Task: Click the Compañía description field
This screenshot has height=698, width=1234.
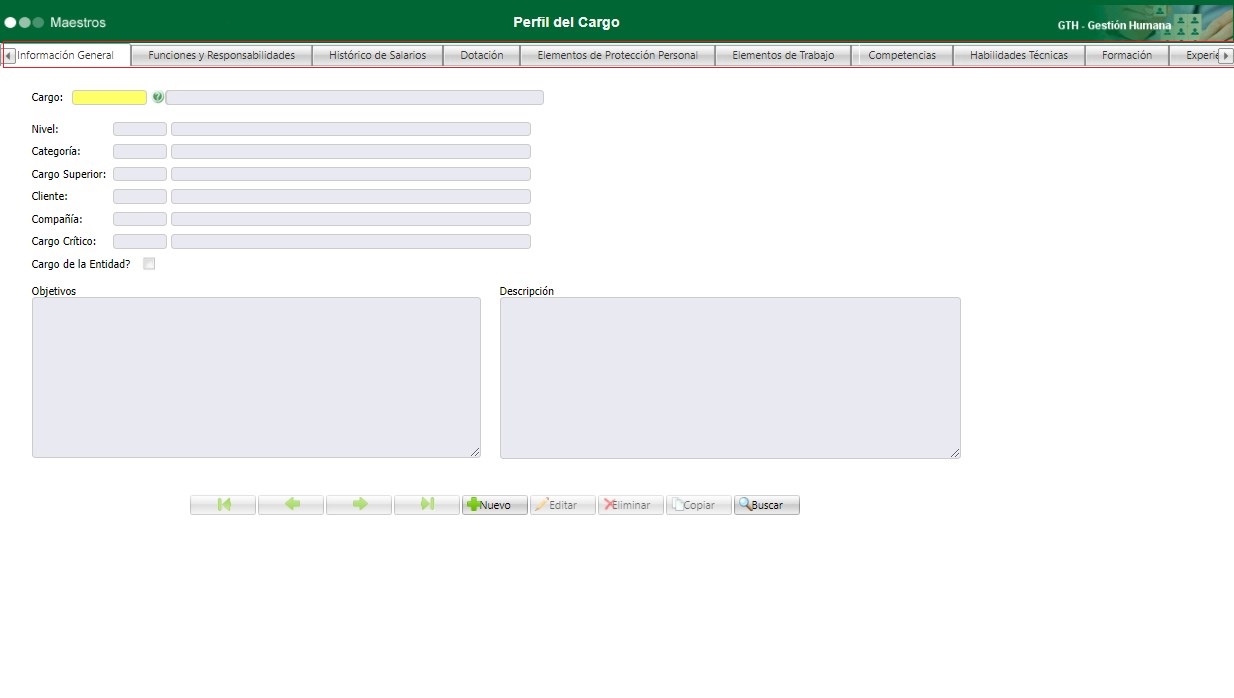Action: tap(351, 219)
